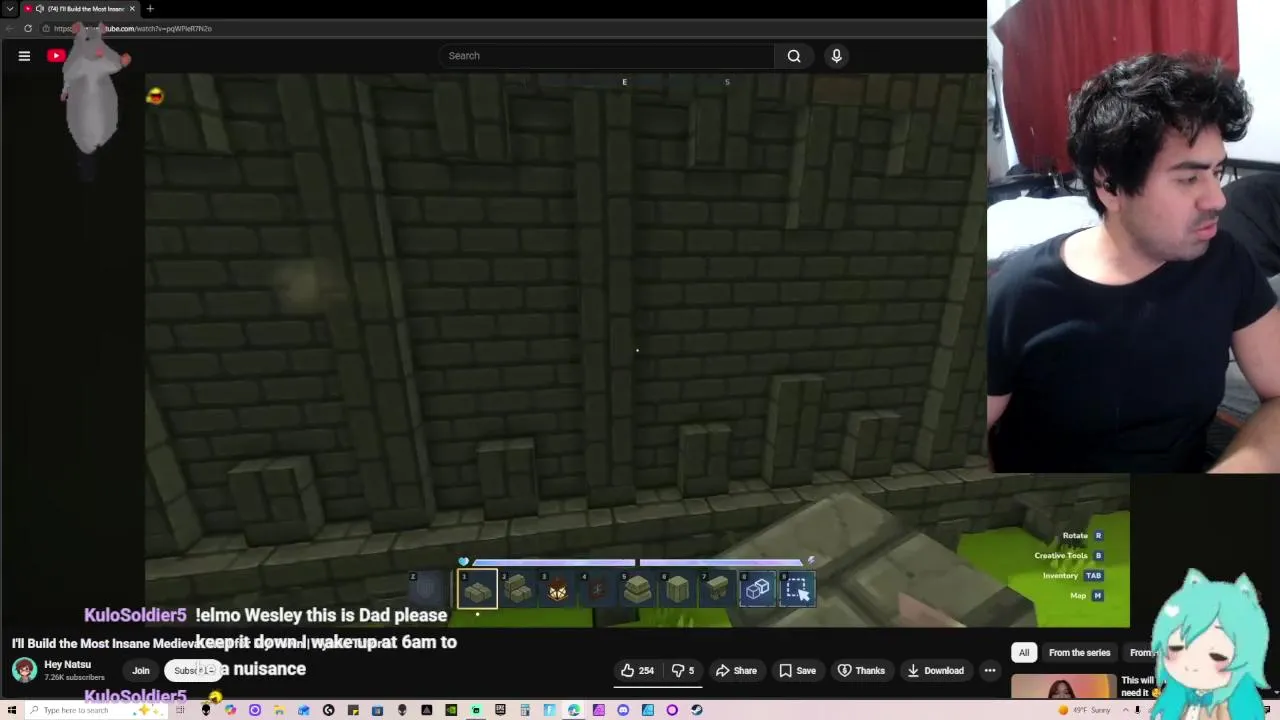This screenshot has height=720, width=1280.
Task: Select hotbar slot two stone blocks
Action: pyautogui.click(x=518, y=589)
